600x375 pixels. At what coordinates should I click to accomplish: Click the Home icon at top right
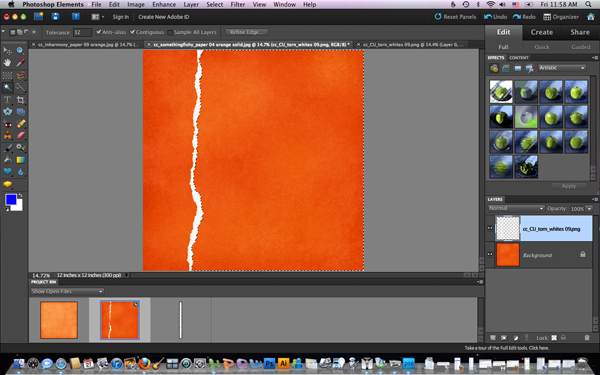(x=590, y=16)
